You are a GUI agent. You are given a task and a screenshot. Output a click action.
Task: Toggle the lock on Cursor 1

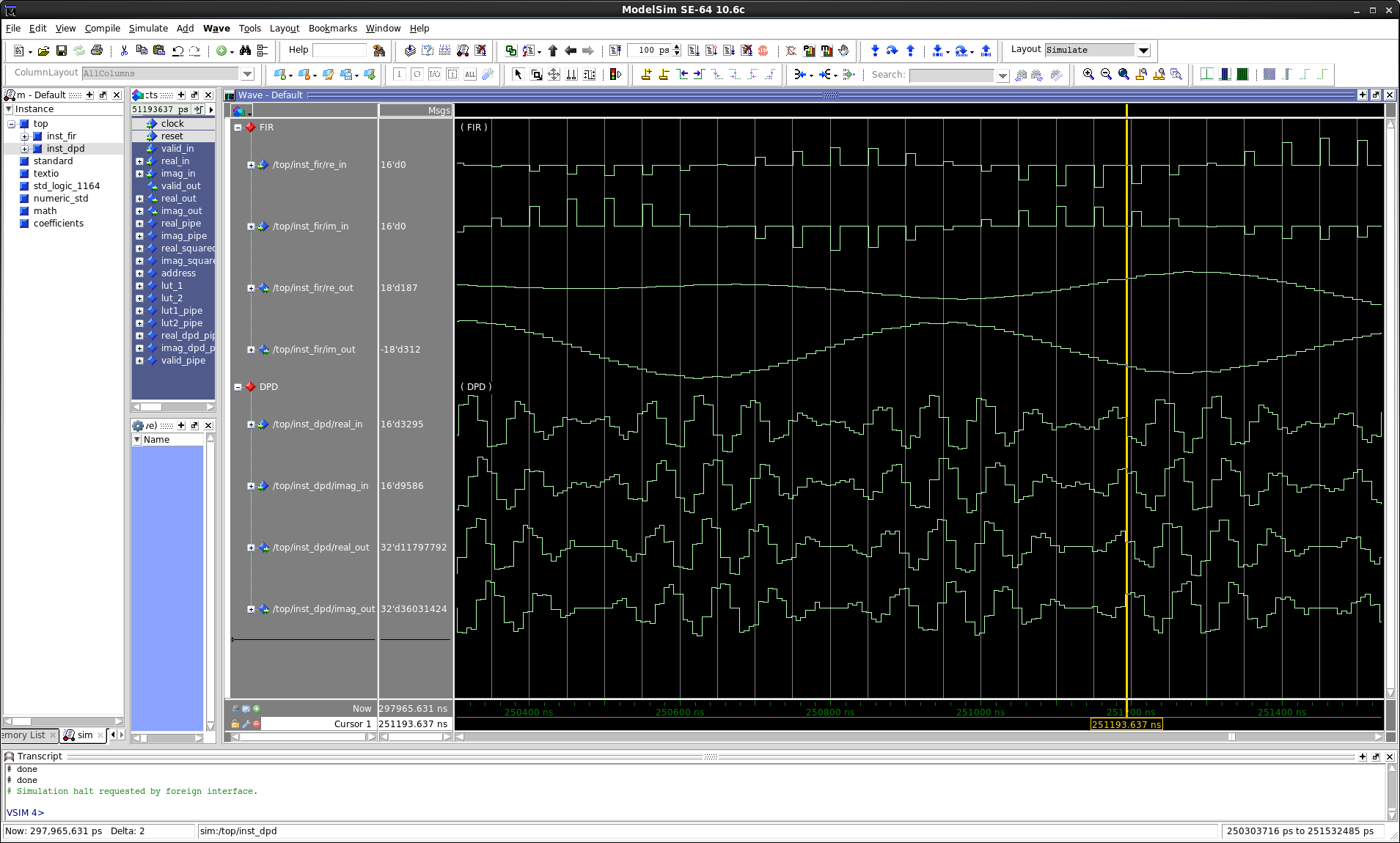pyautogui.click(x=235, y=724)
